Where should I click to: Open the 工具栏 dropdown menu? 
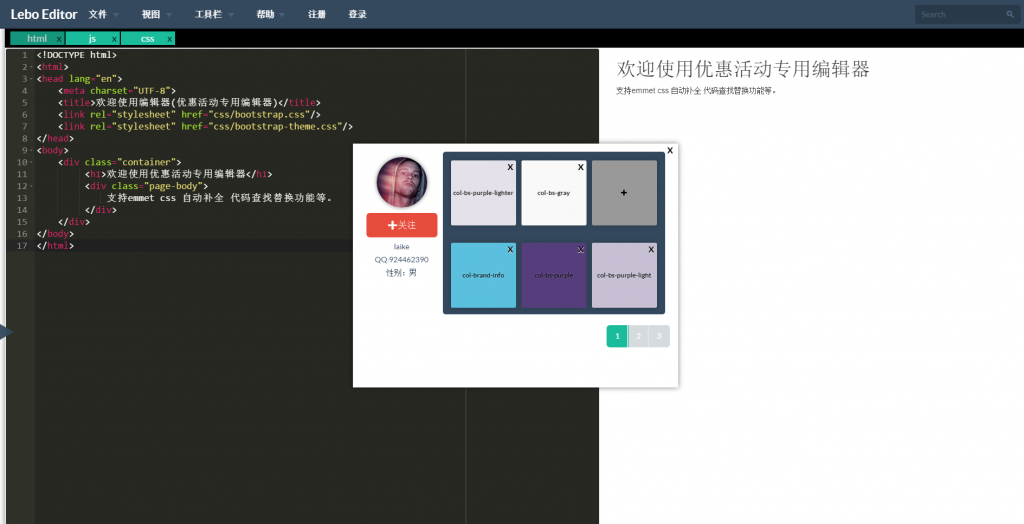214,15
